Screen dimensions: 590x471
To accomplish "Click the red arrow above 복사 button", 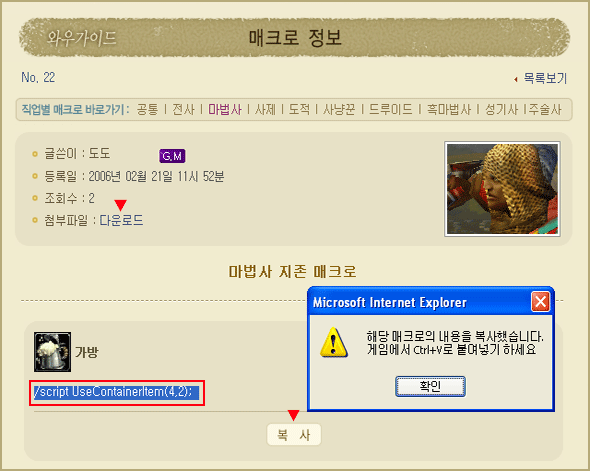I will tap(293, 415).
